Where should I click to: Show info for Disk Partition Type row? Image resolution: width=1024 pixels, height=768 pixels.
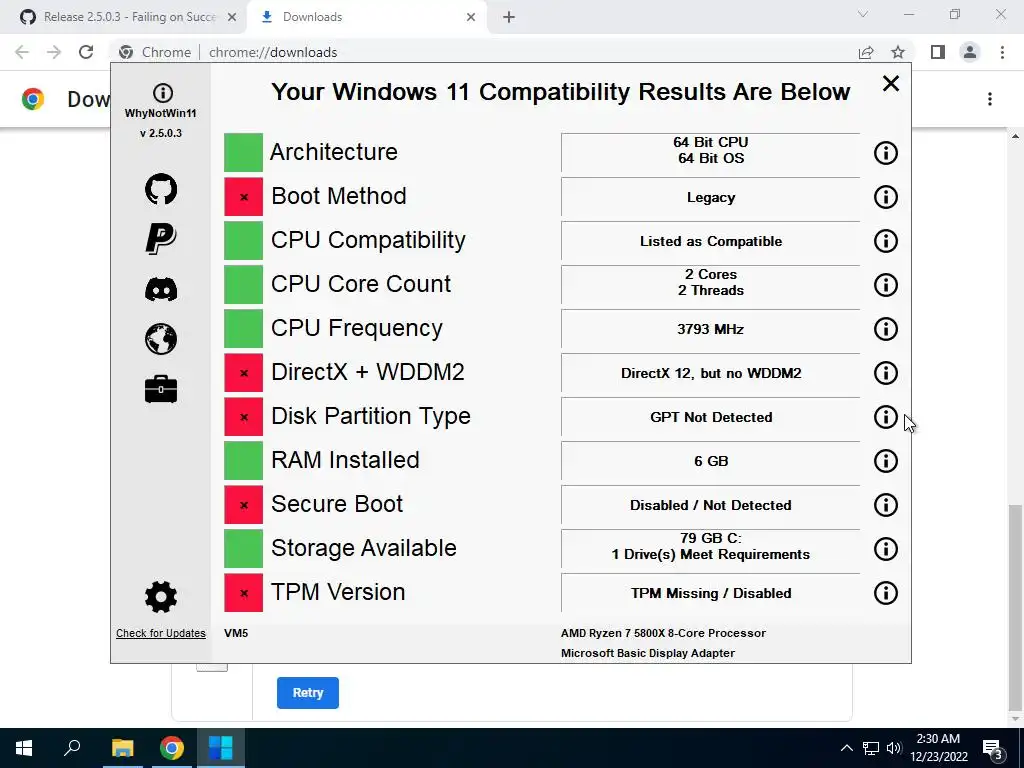coord(886,417)
